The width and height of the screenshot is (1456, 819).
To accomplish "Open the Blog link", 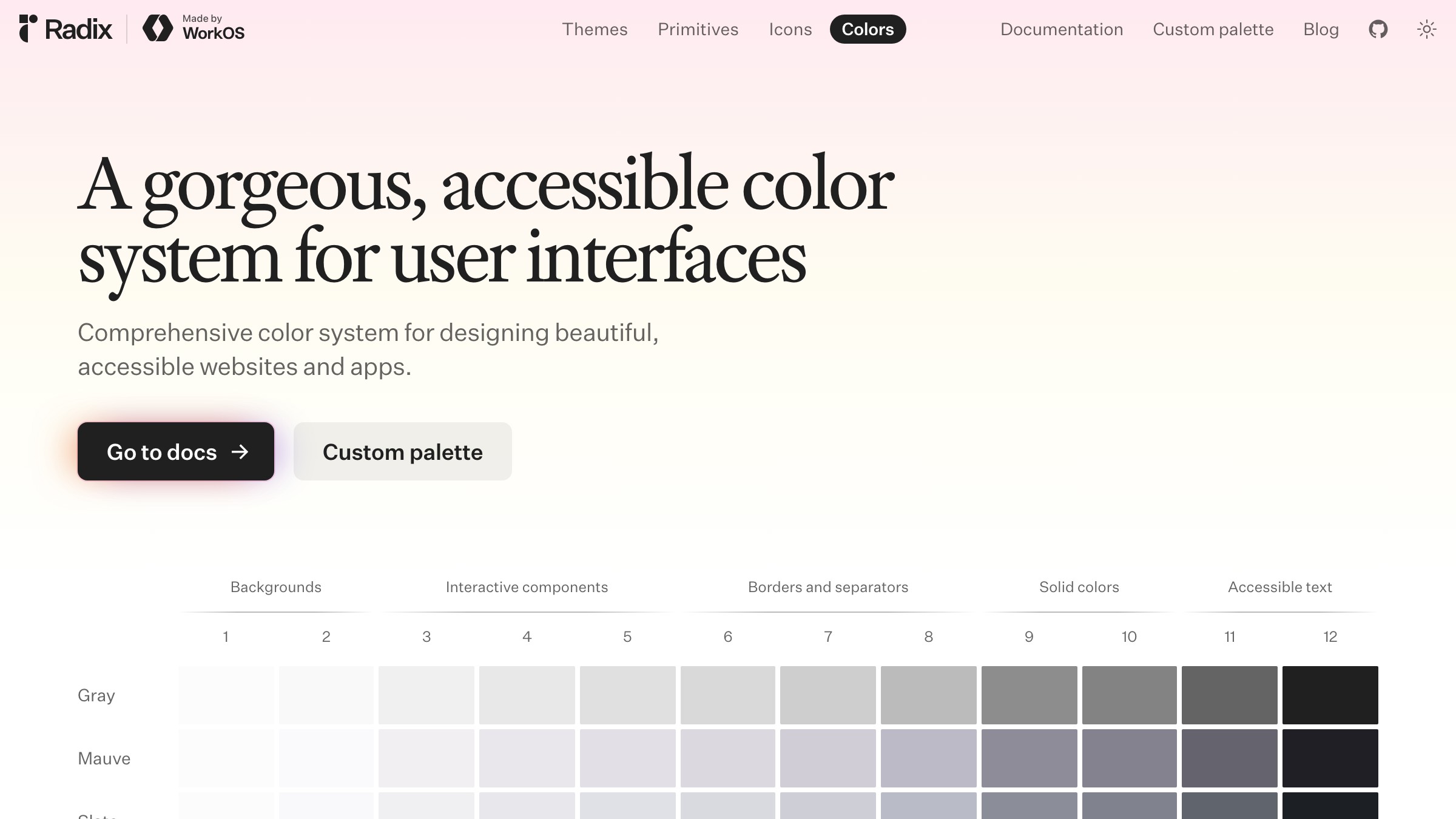I will (1321, 29).
